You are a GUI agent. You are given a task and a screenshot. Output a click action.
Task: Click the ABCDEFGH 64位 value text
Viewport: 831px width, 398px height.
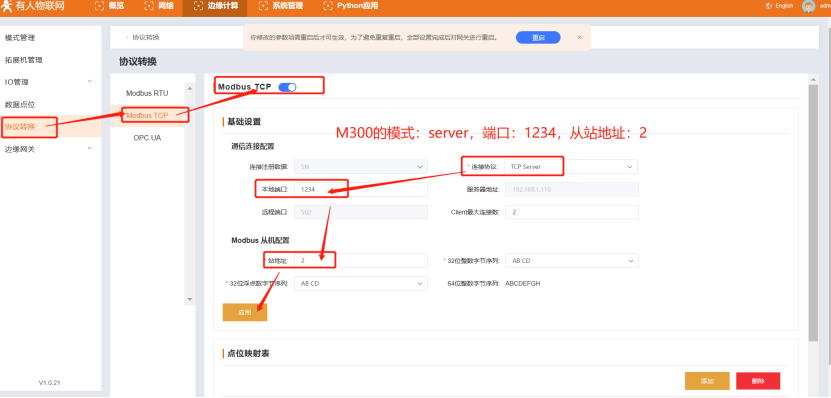pos(523,284)
